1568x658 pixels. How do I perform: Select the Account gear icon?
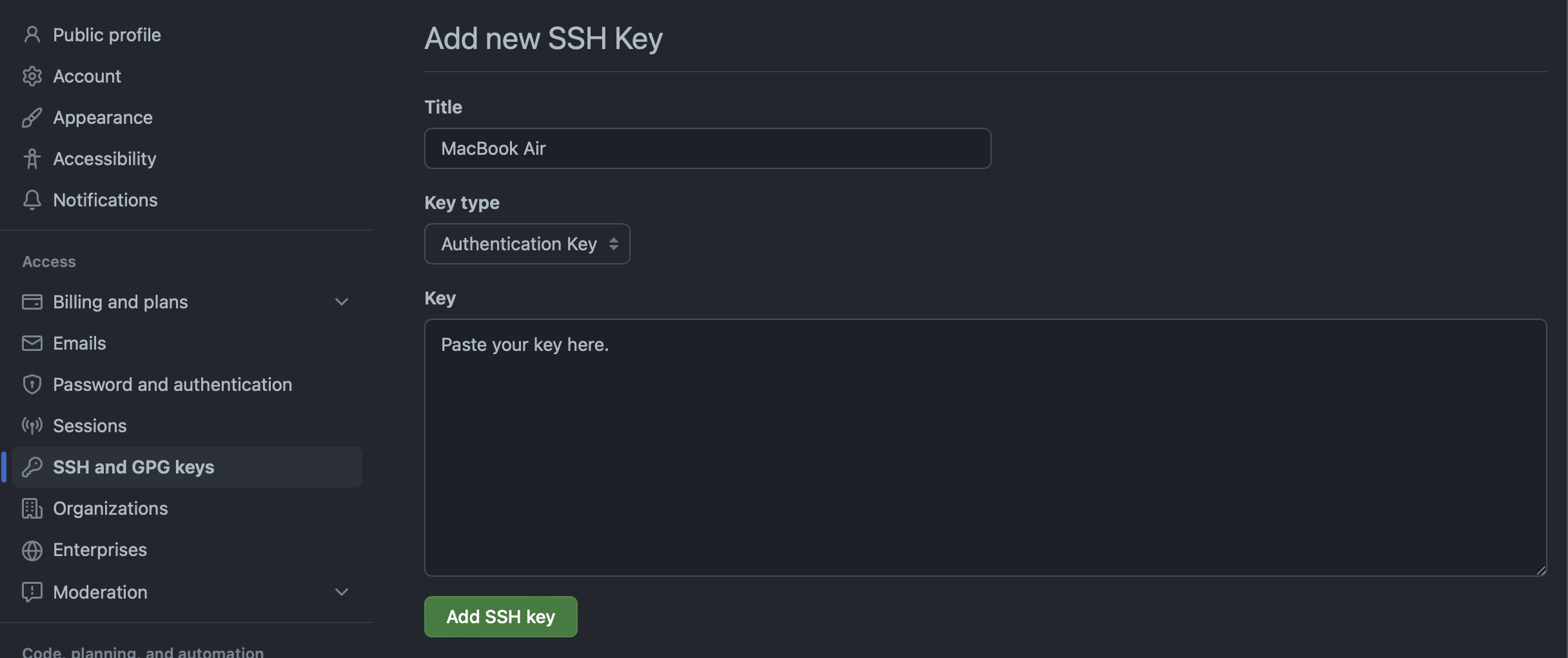[32, 76]
